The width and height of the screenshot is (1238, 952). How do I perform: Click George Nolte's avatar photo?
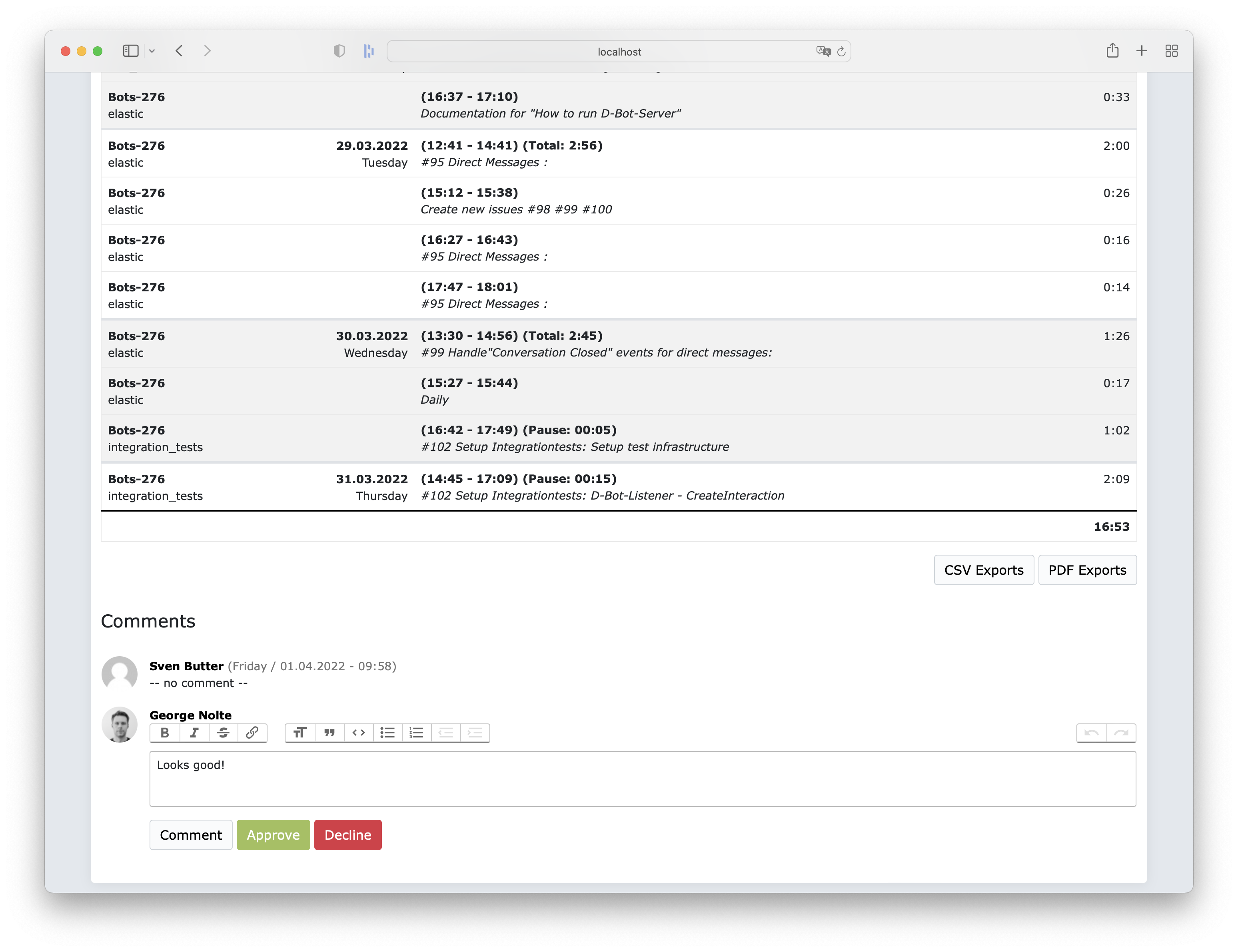(120, 724)
